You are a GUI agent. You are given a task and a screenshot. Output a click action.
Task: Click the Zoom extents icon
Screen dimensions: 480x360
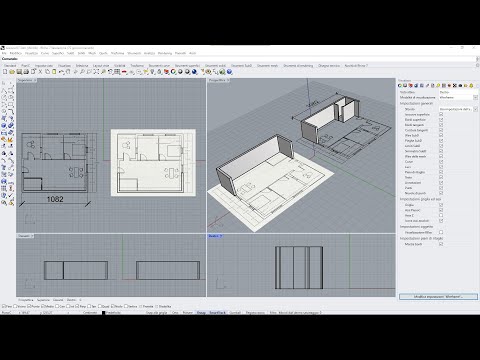click(x=96, y=72)
